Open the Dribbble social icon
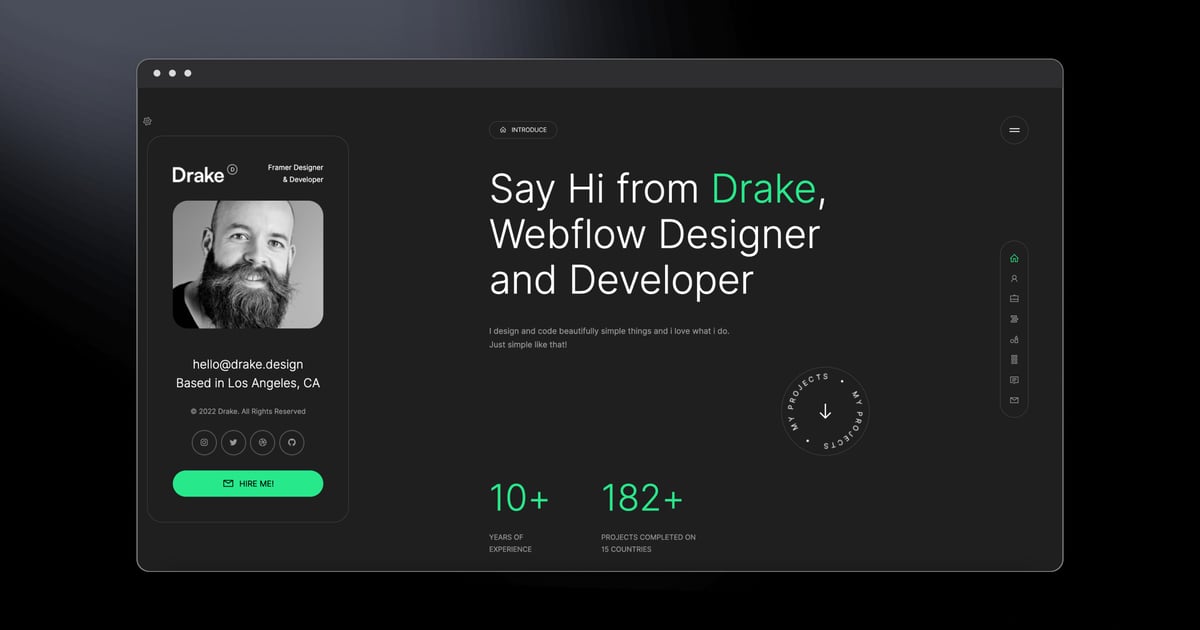This screenshot has height=630, width=1200. click(262, 442)
